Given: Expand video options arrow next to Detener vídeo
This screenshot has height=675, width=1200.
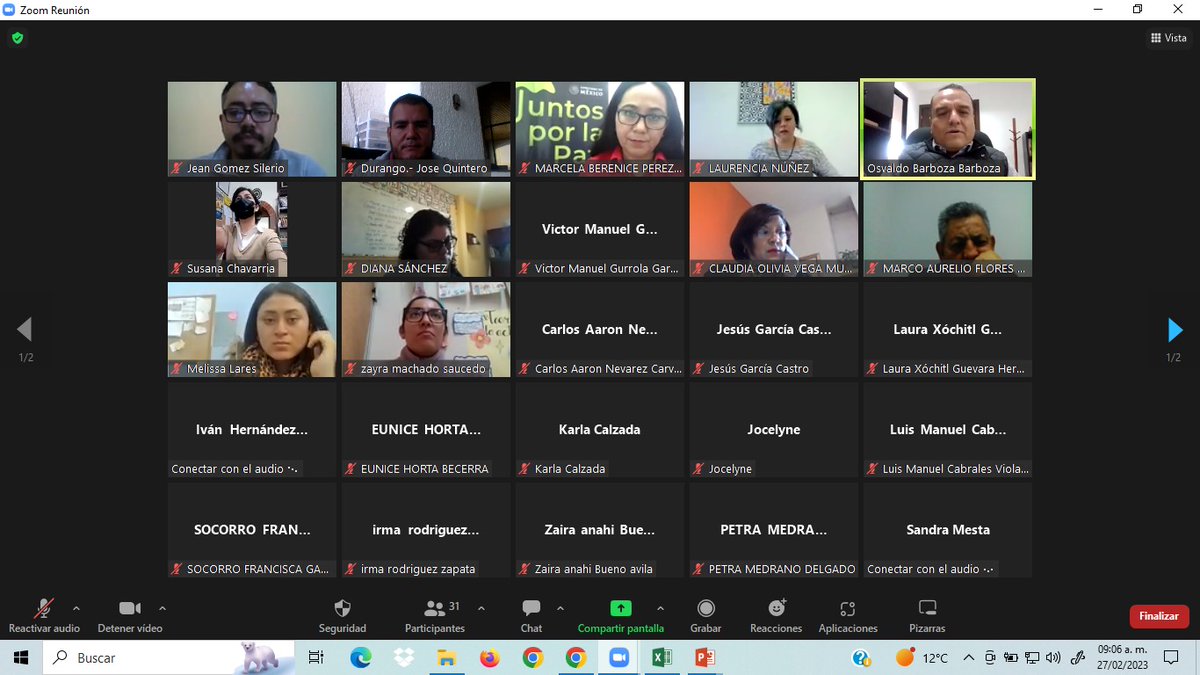Looking at the screenshot, I should pyautogui.click(x=162, y=608).
